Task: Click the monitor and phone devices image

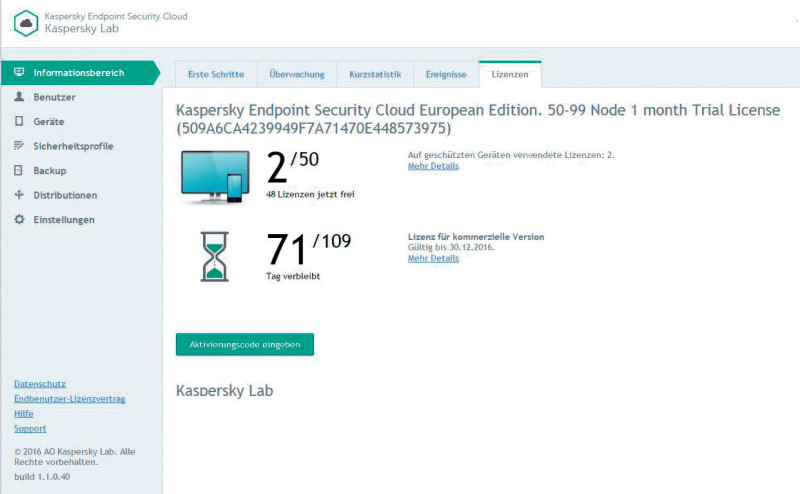Action: (x=215, y=177)
